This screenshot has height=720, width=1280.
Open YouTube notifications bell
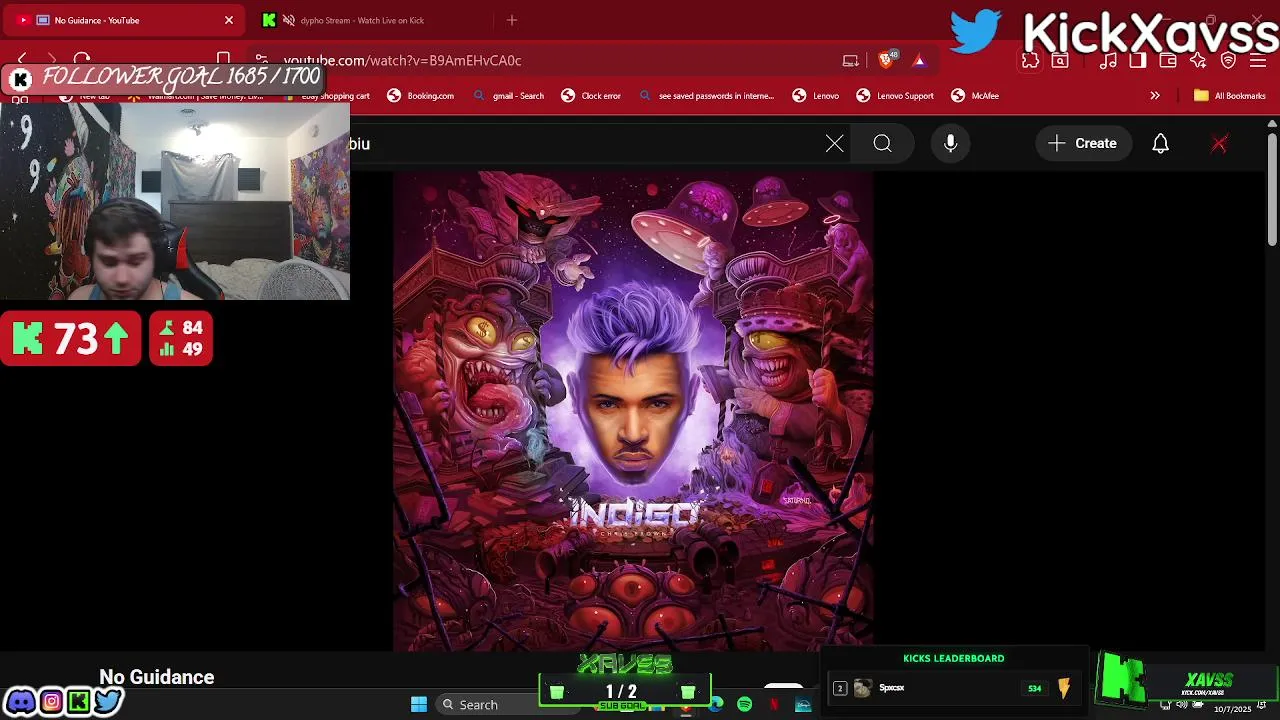pyautogui.click(x=1161, y=144)
